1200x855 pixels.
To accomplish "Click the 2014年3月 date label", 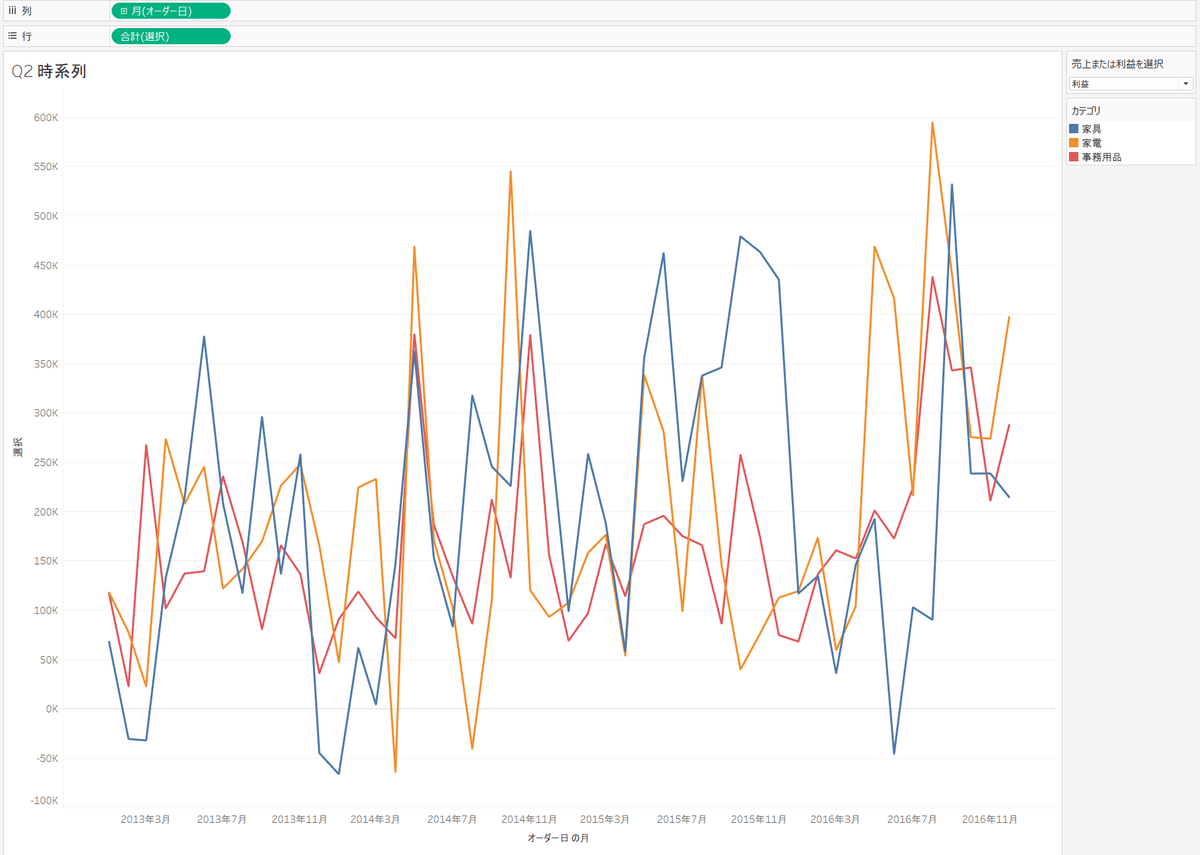I will 375,819.
